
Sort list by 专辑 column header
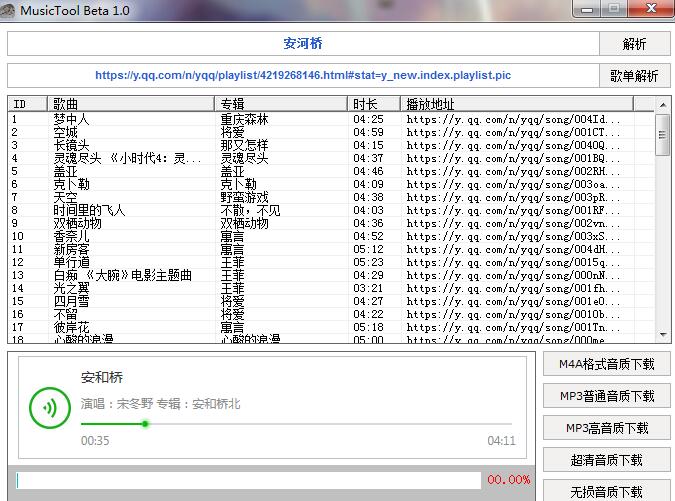click(280, 104)
